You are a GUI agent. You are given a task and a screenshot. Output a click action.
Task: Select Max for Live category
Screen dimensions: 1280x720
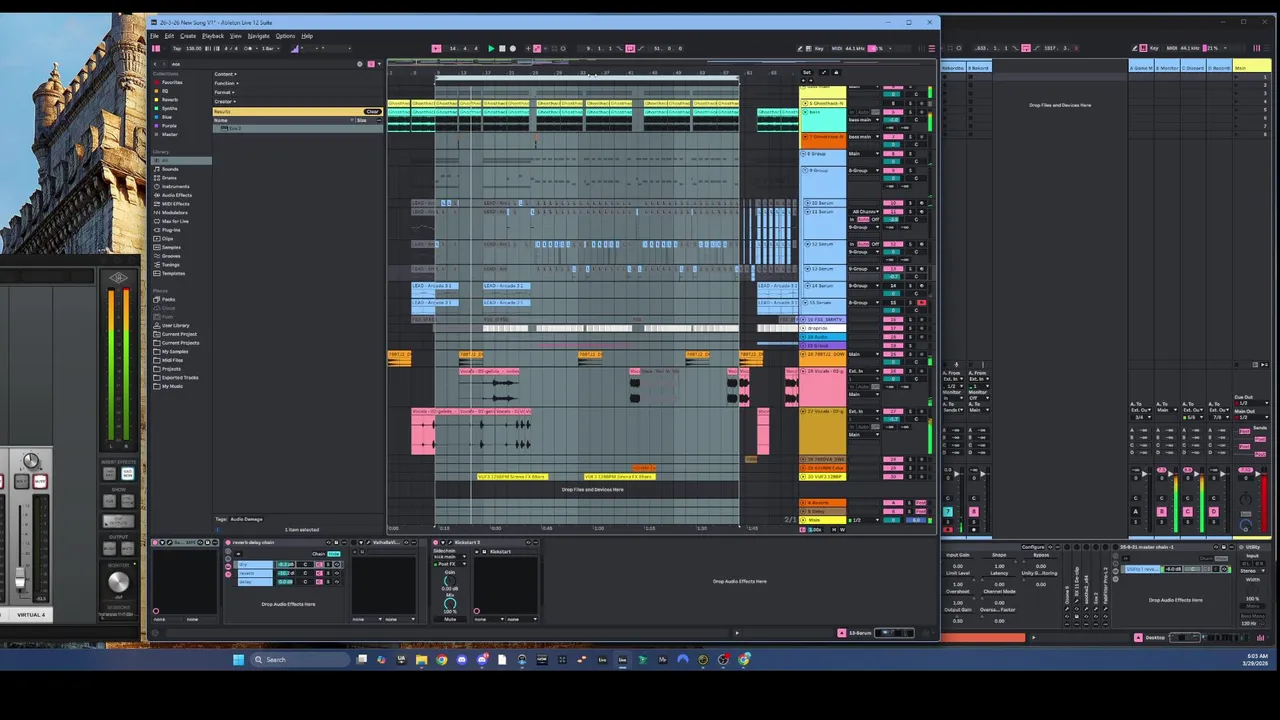click(175, 221)
